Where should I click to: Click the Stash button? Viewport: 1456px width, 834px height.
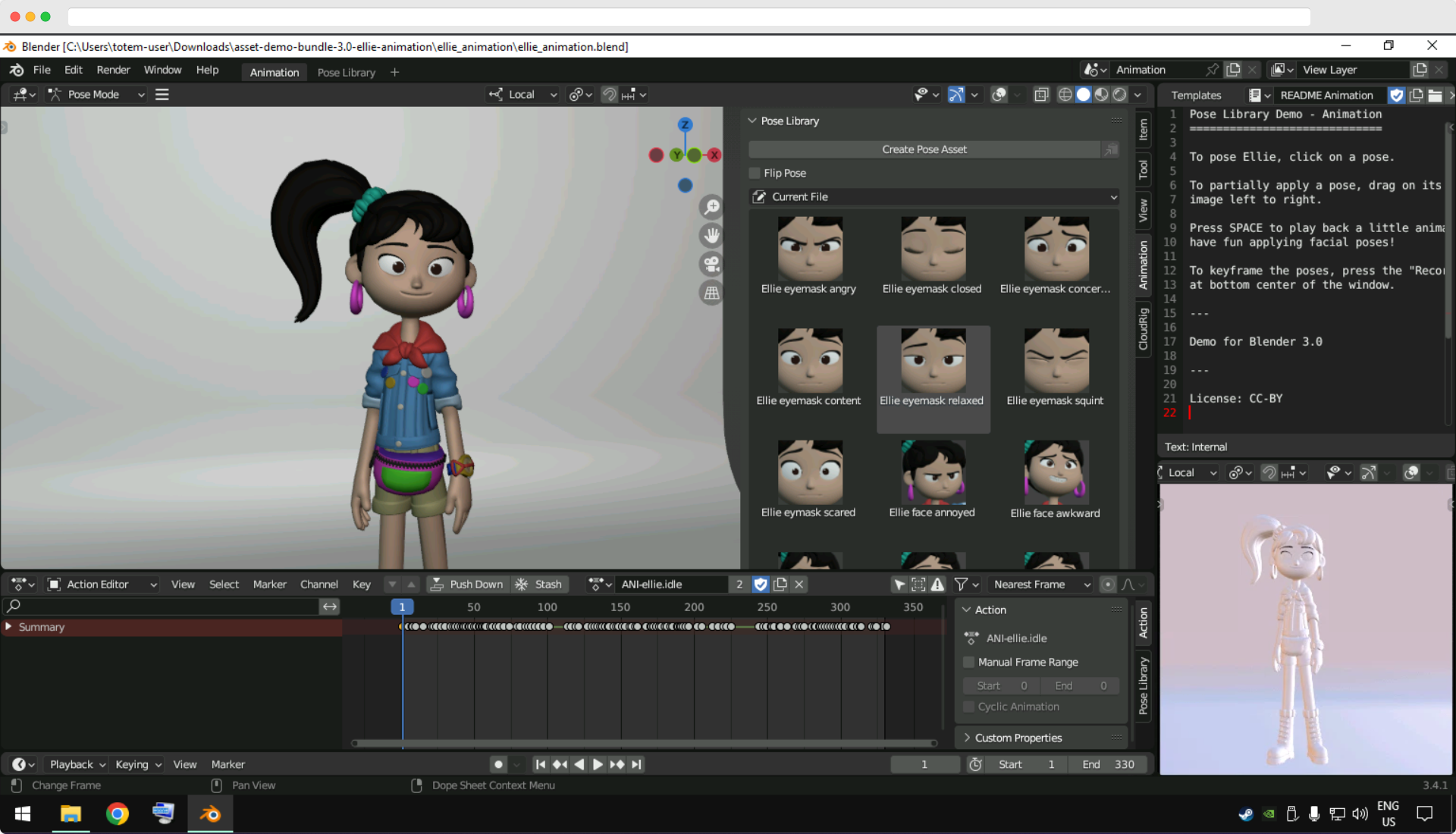click(538, 585)
